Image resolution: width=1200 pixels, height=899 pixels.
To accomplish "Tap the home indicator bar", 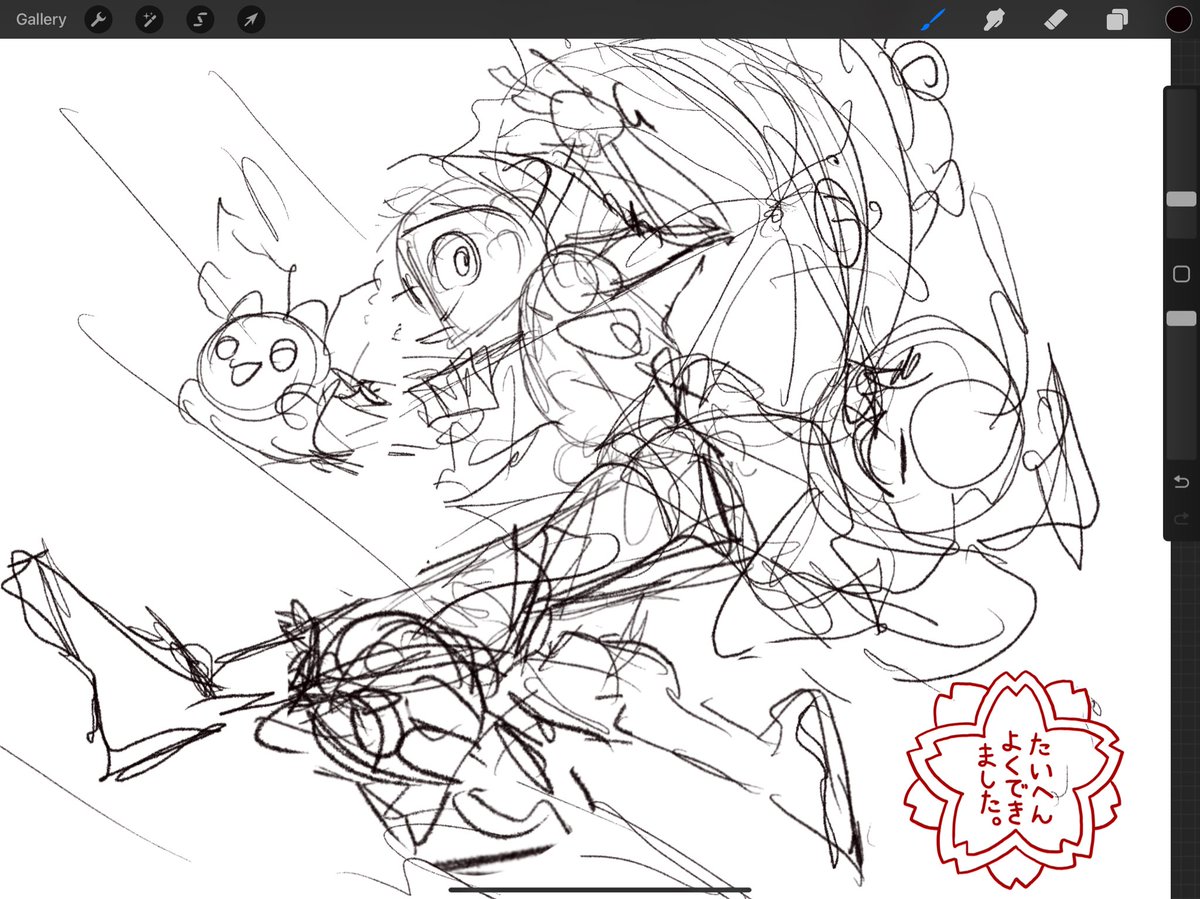I will [x=600, y=889].
